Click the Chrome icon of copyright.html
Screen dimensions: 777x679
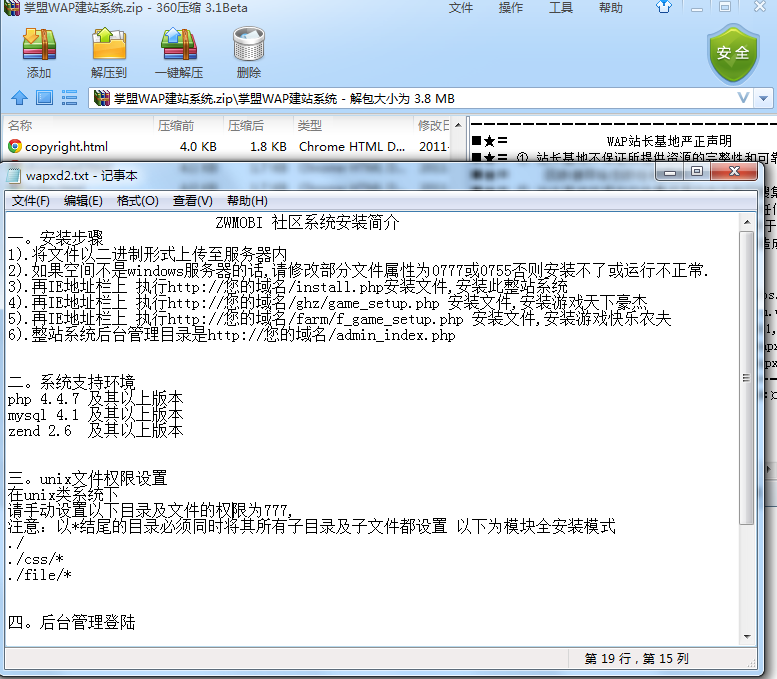coord(15,146)
